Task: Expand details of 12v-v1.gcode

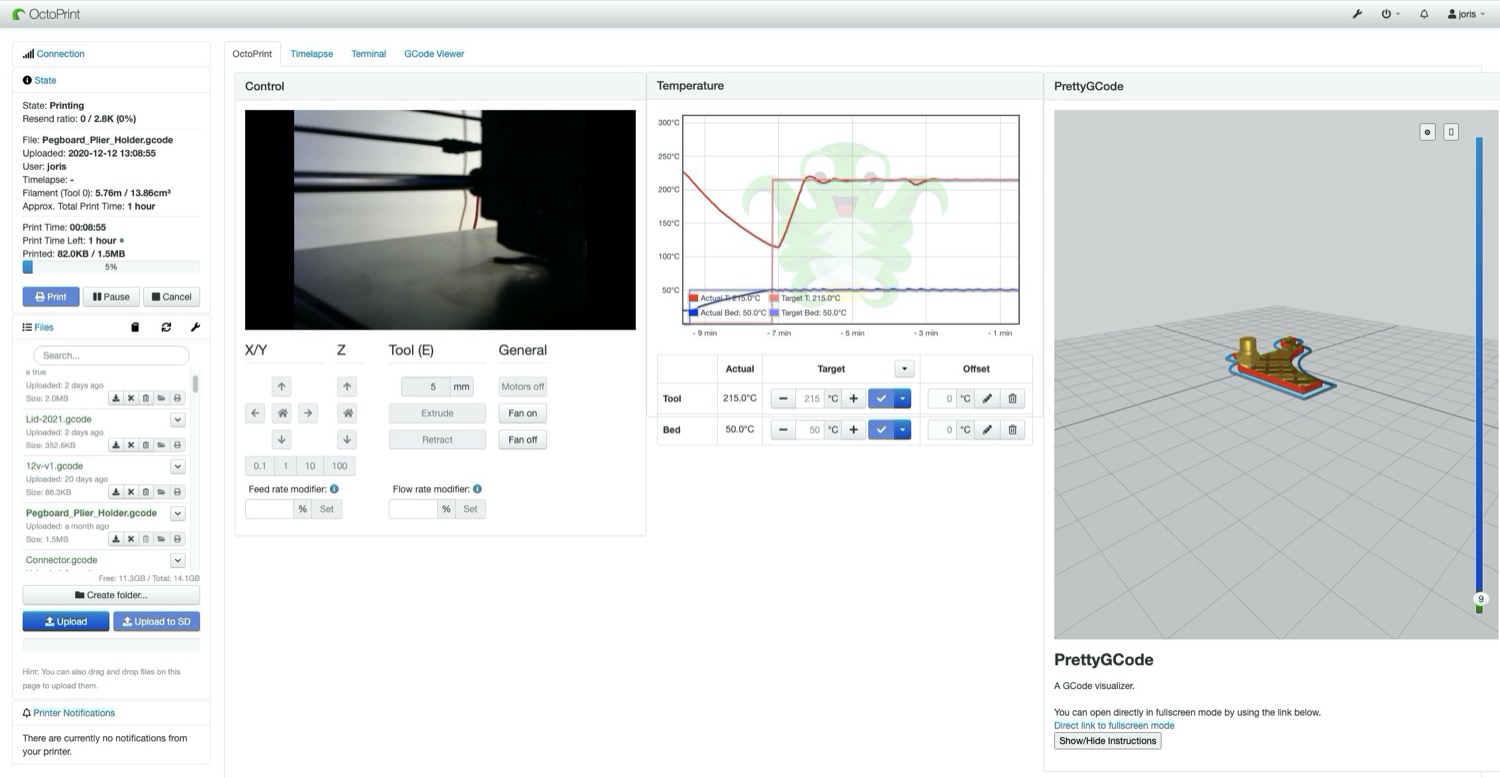Action: [178, 467]
